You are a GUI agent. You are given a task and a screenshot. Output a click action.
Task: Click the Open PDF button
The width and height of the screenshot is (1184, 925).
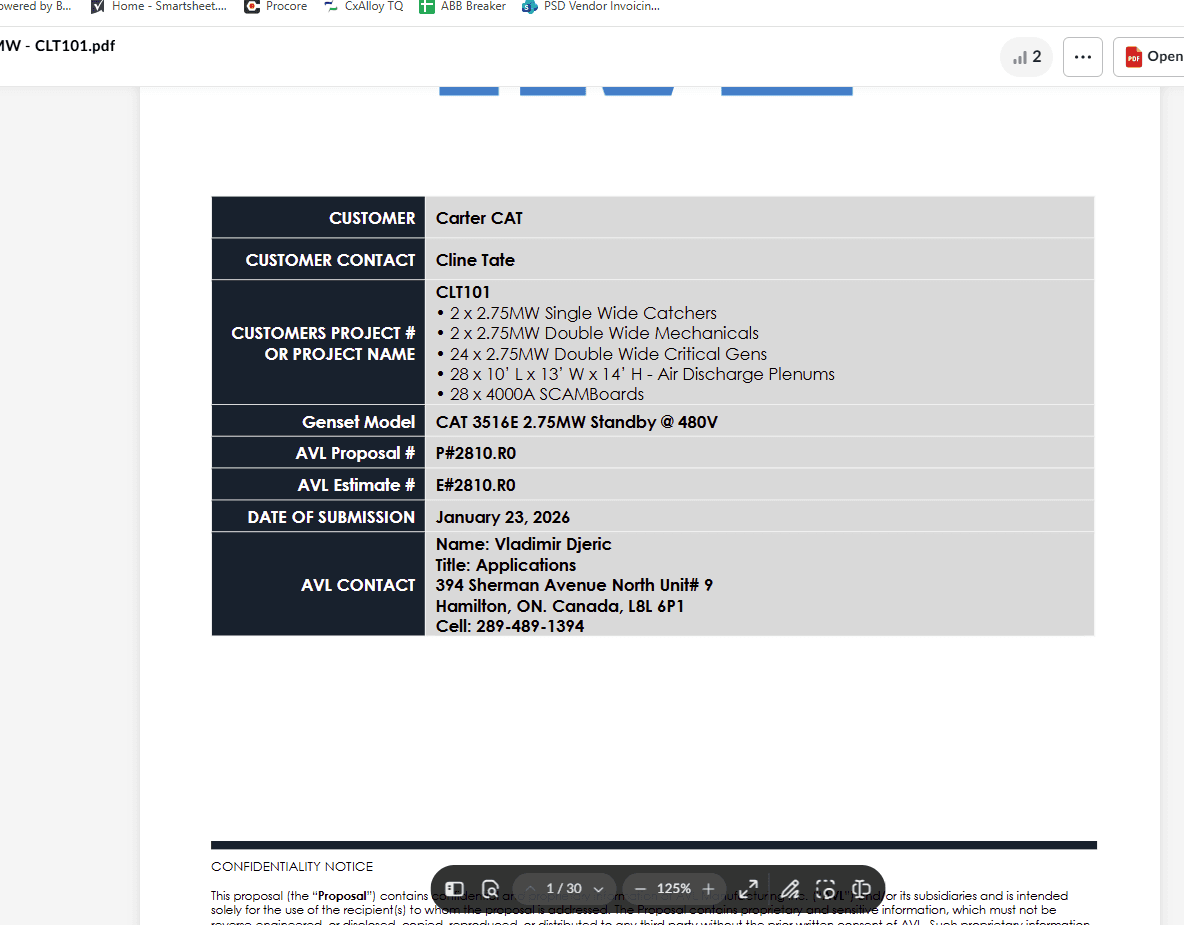pyautogui.click(x=1149, y=57)
